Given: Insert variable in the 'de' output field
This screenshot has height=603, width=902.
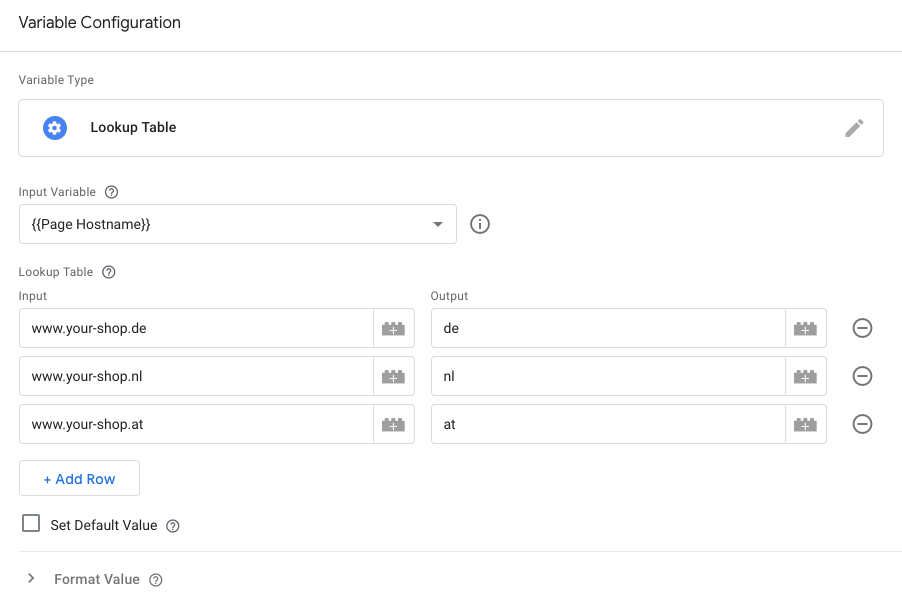Looking at the screenshot, I should pos(805,329).
